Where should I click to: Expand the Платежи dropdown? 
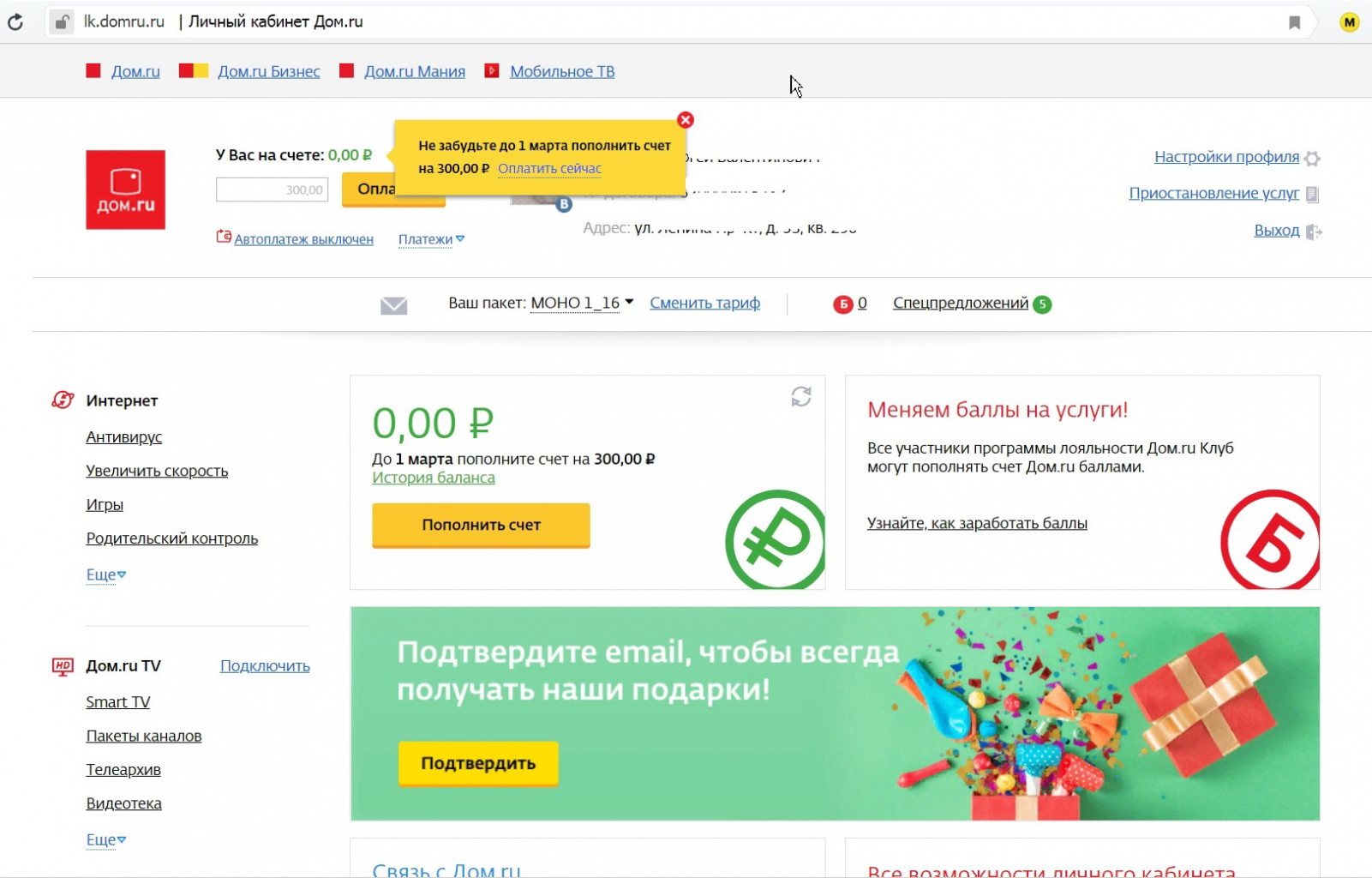[x=431, y=239]
